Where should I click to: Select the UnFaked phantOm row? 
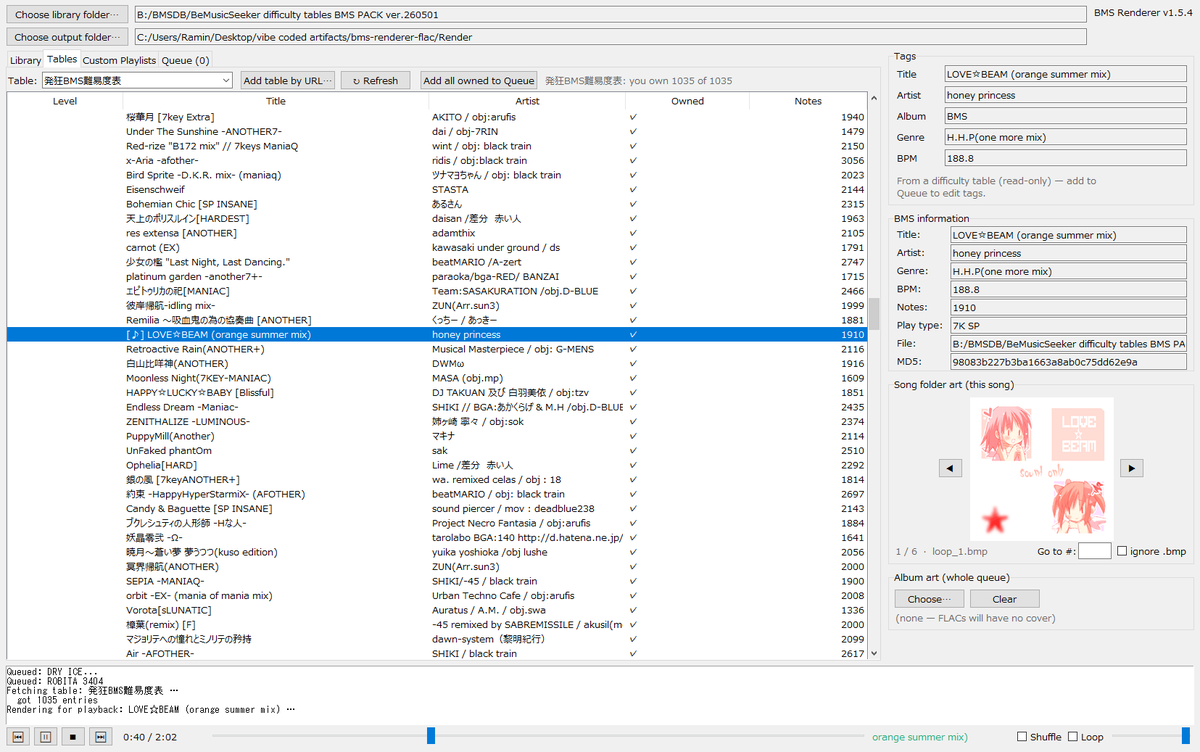[437, 450]
